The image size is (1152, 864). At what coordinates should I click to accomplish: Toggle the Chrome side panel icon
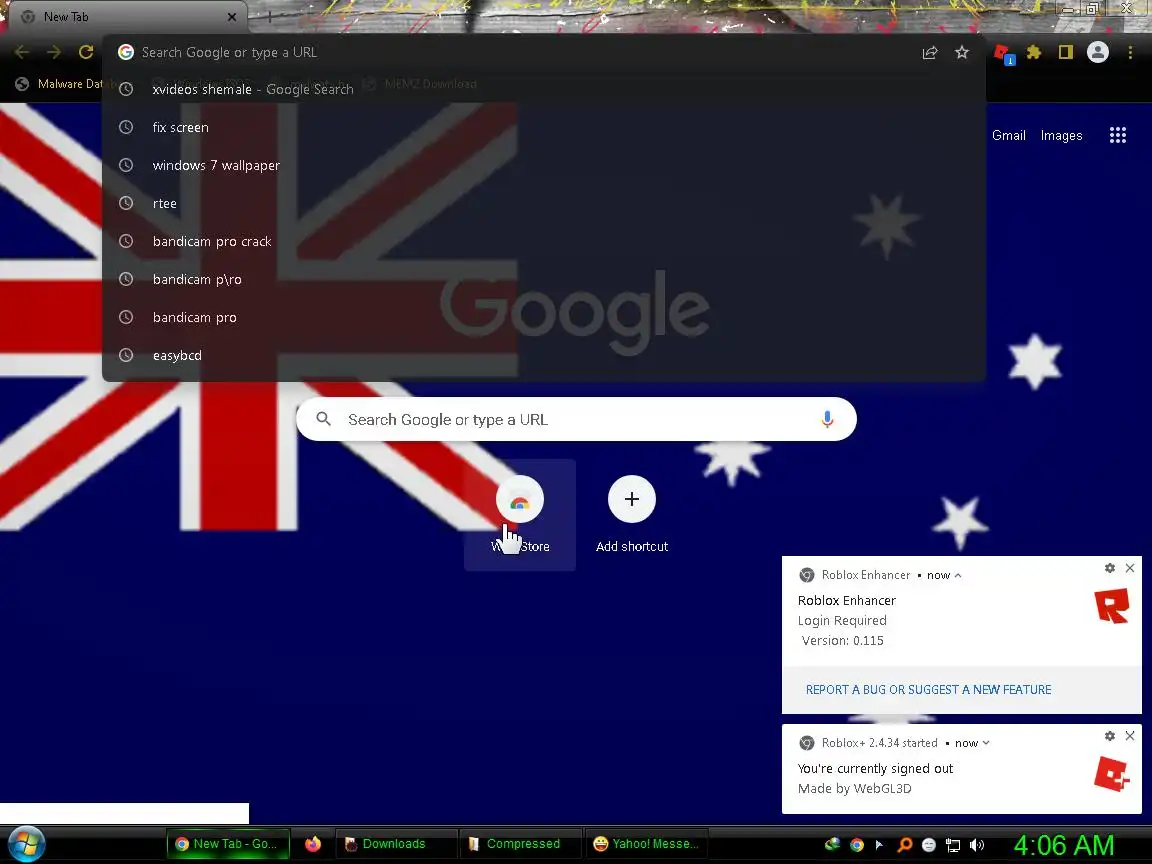1065,51
